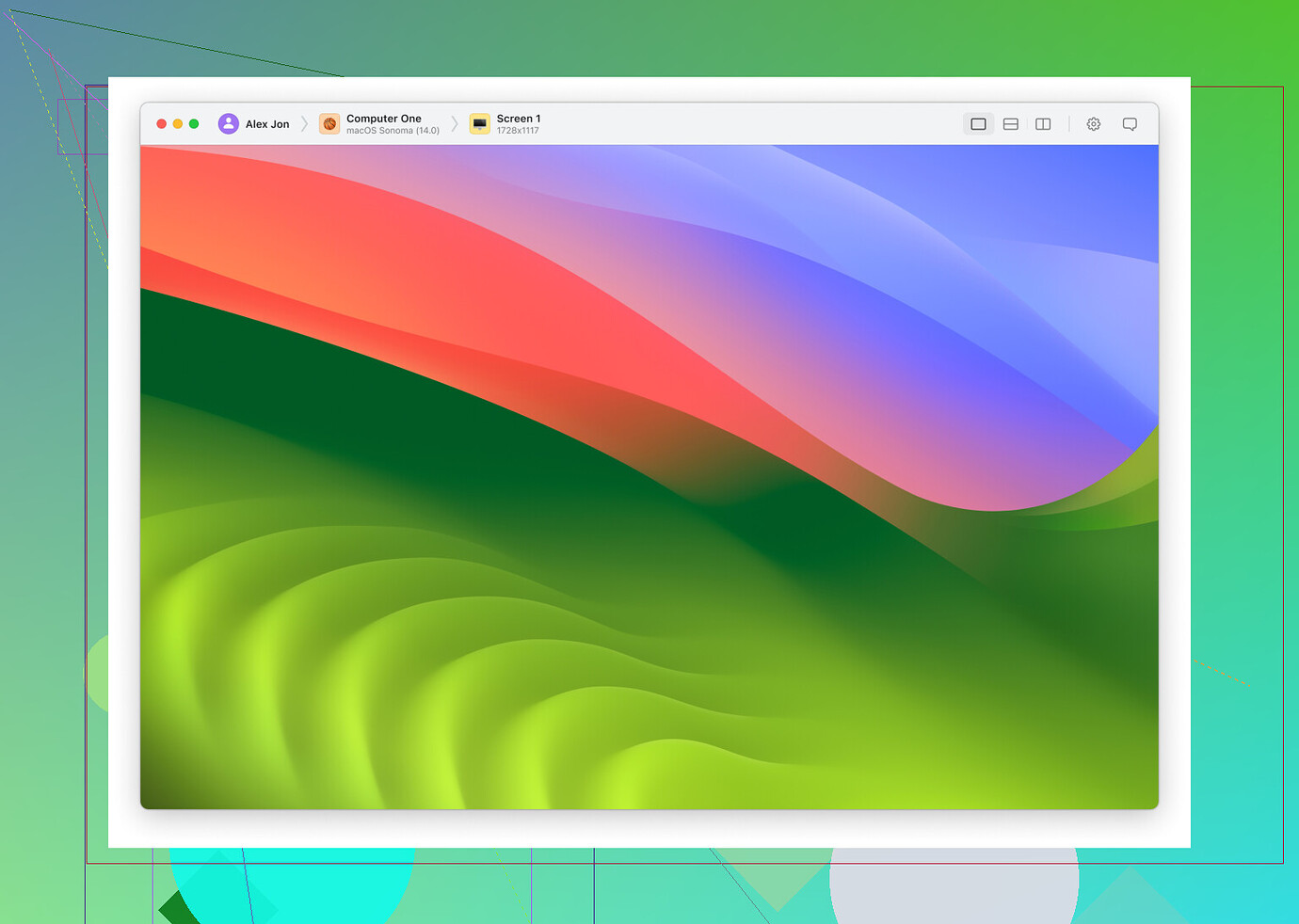This screenshot has width=1299, height=924.
Task: Click the purple user avatar icon
Action: (228, 124)
